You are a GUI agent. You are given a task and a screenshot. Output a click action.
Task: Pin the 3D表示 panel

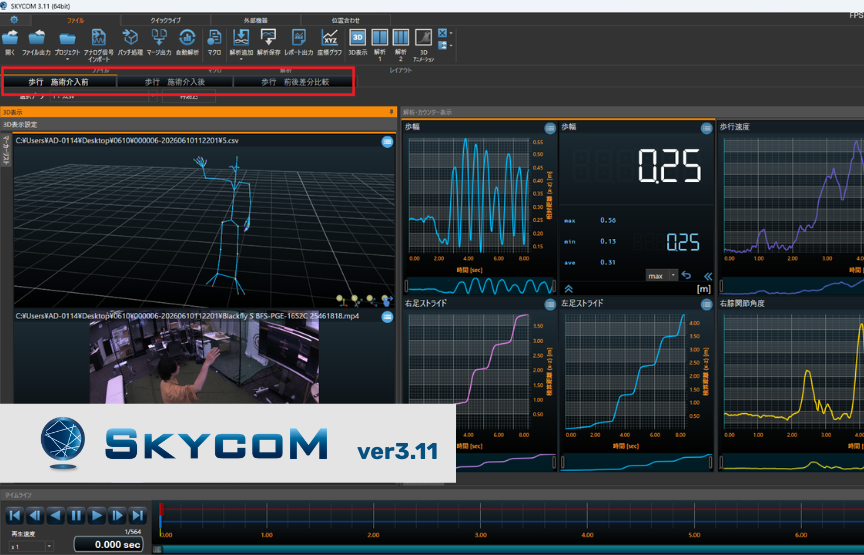[391, 112]
